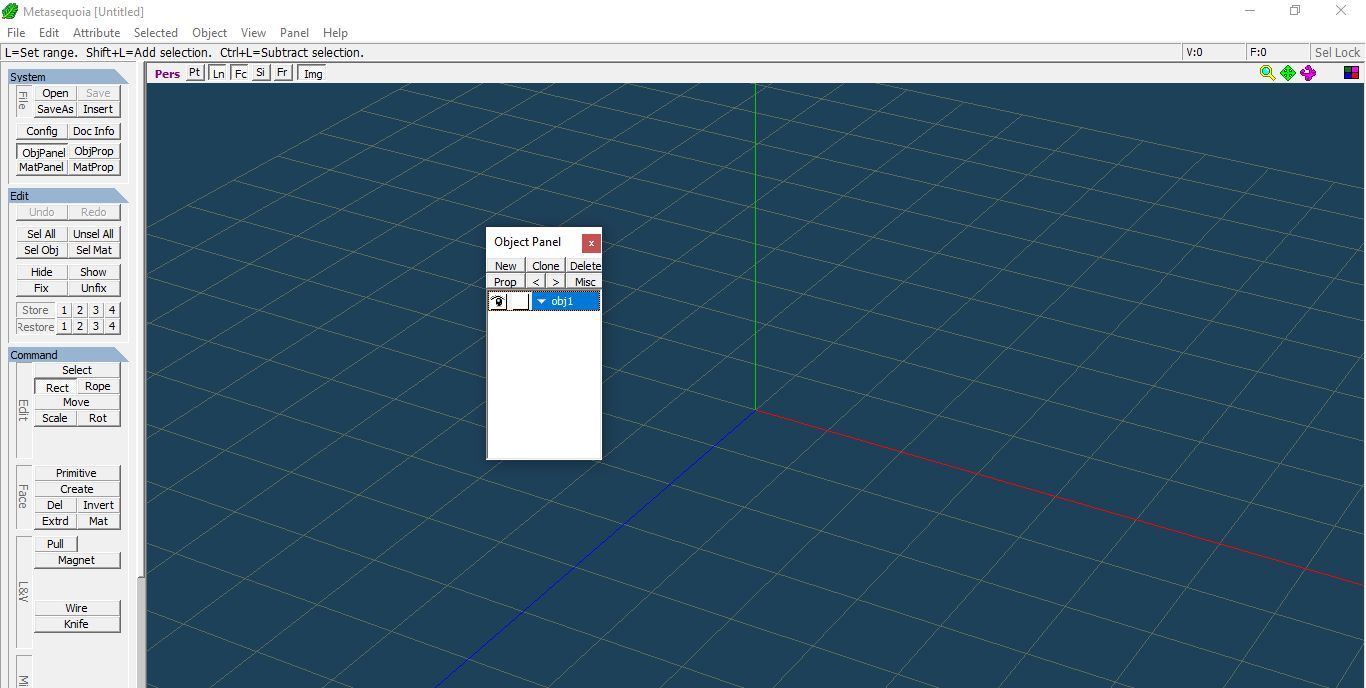The height and width of the screenshot is (688, 1366).
Task: Toggle the Fc face display button
Action: pyautogui.click(x=241, y=74)
